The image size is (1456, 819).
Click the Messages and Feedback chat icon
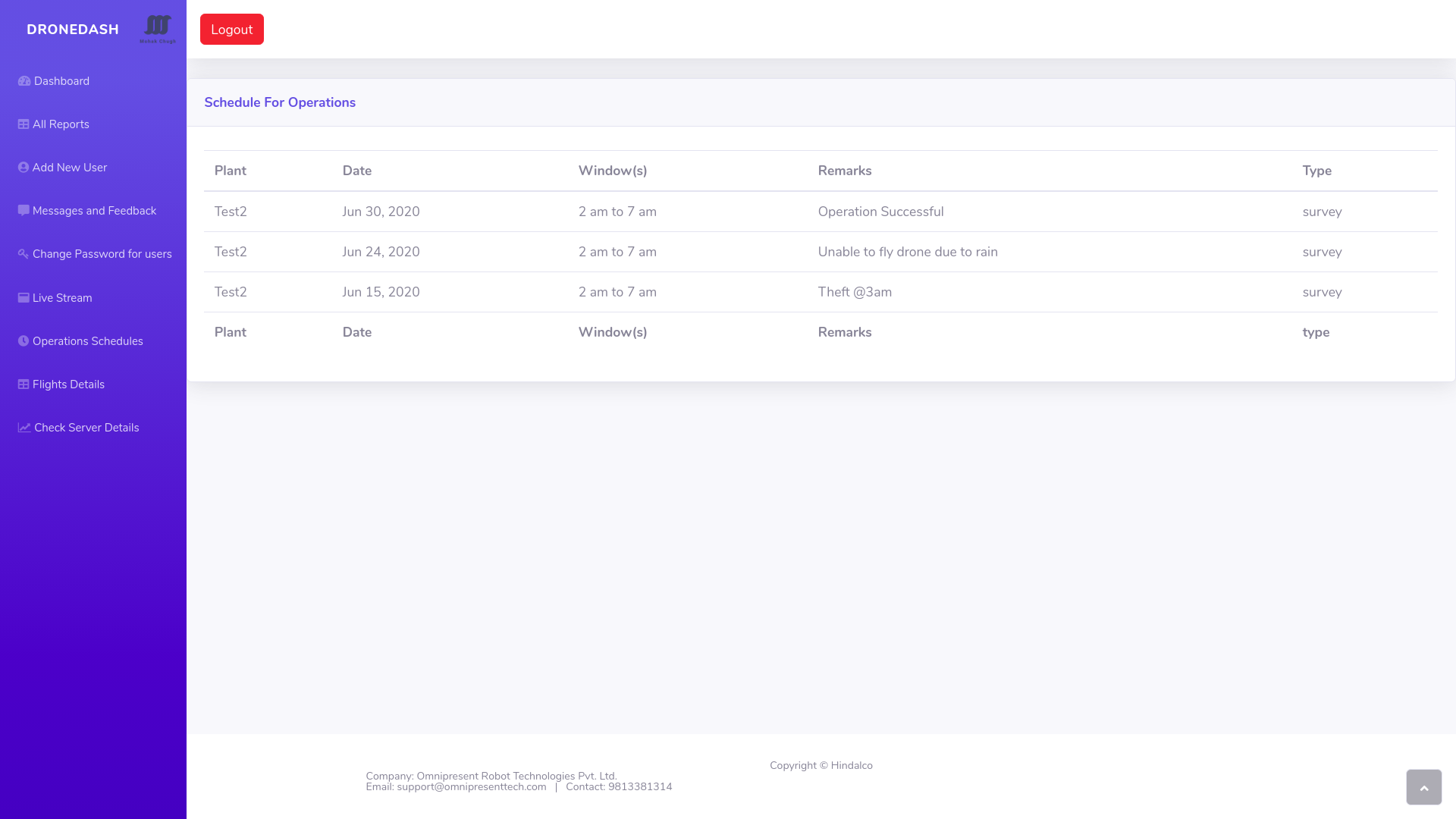pos(24,211)
